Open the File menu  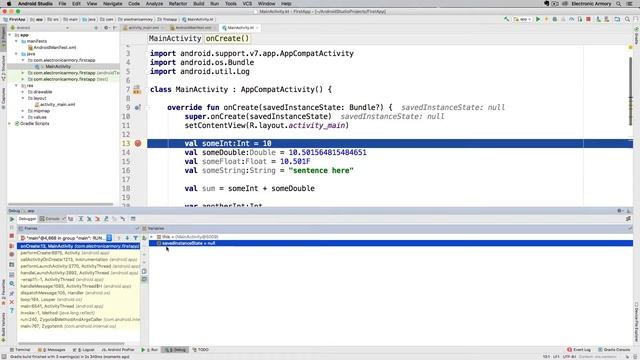pyautogui.click(x=62, y=3)
